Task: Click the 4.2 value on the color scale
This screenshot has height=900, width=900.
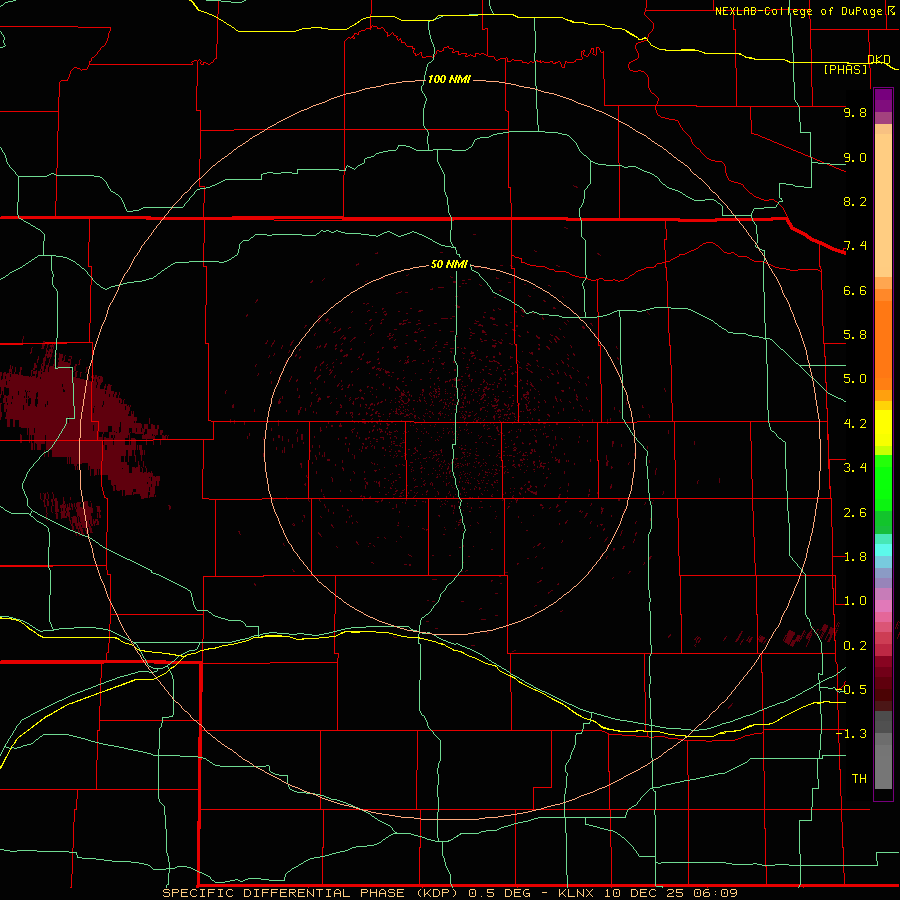Action: tap(855, 424)
